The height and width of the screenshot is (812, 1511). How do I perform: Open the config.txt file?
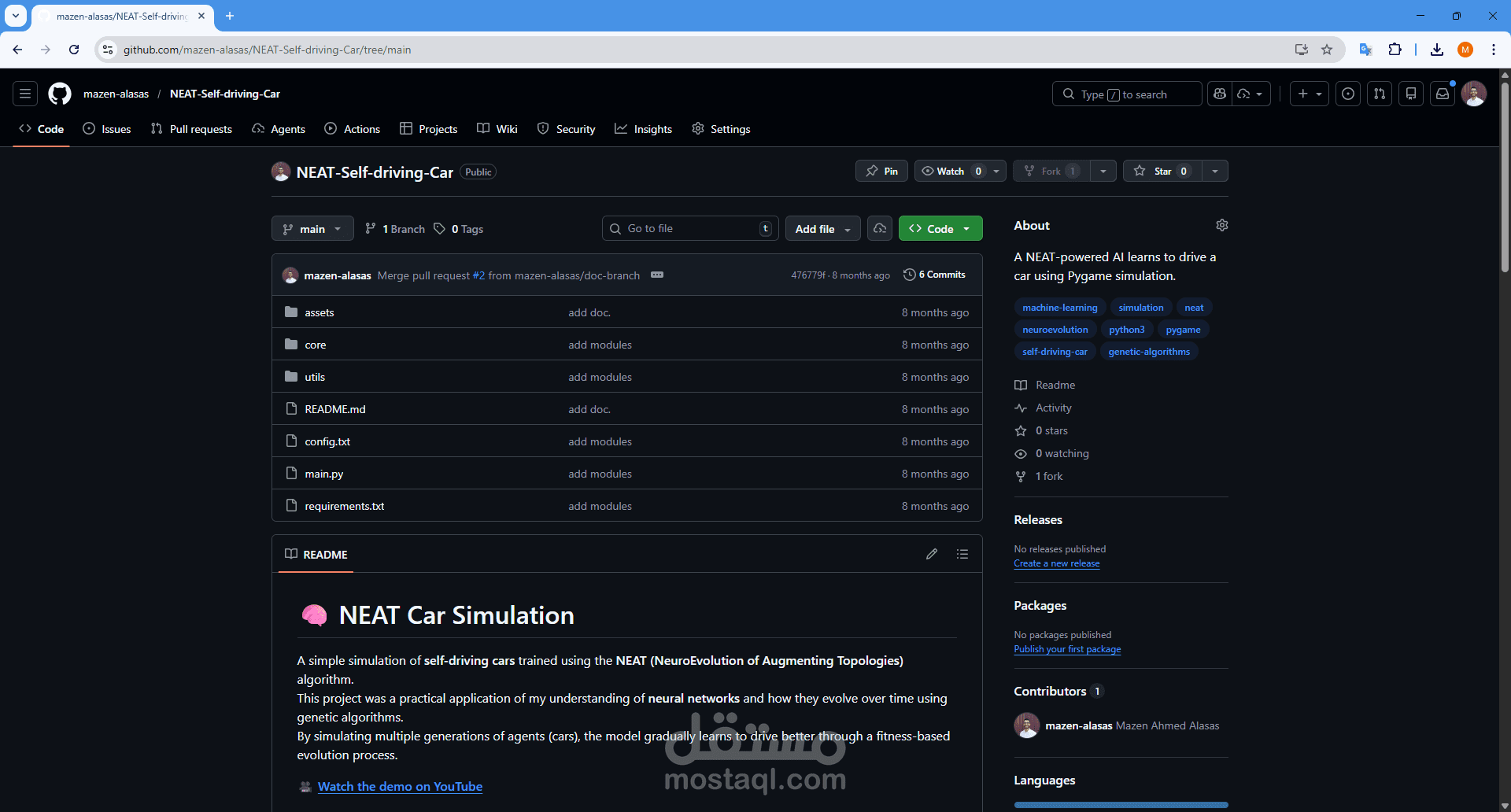point(327,441)
